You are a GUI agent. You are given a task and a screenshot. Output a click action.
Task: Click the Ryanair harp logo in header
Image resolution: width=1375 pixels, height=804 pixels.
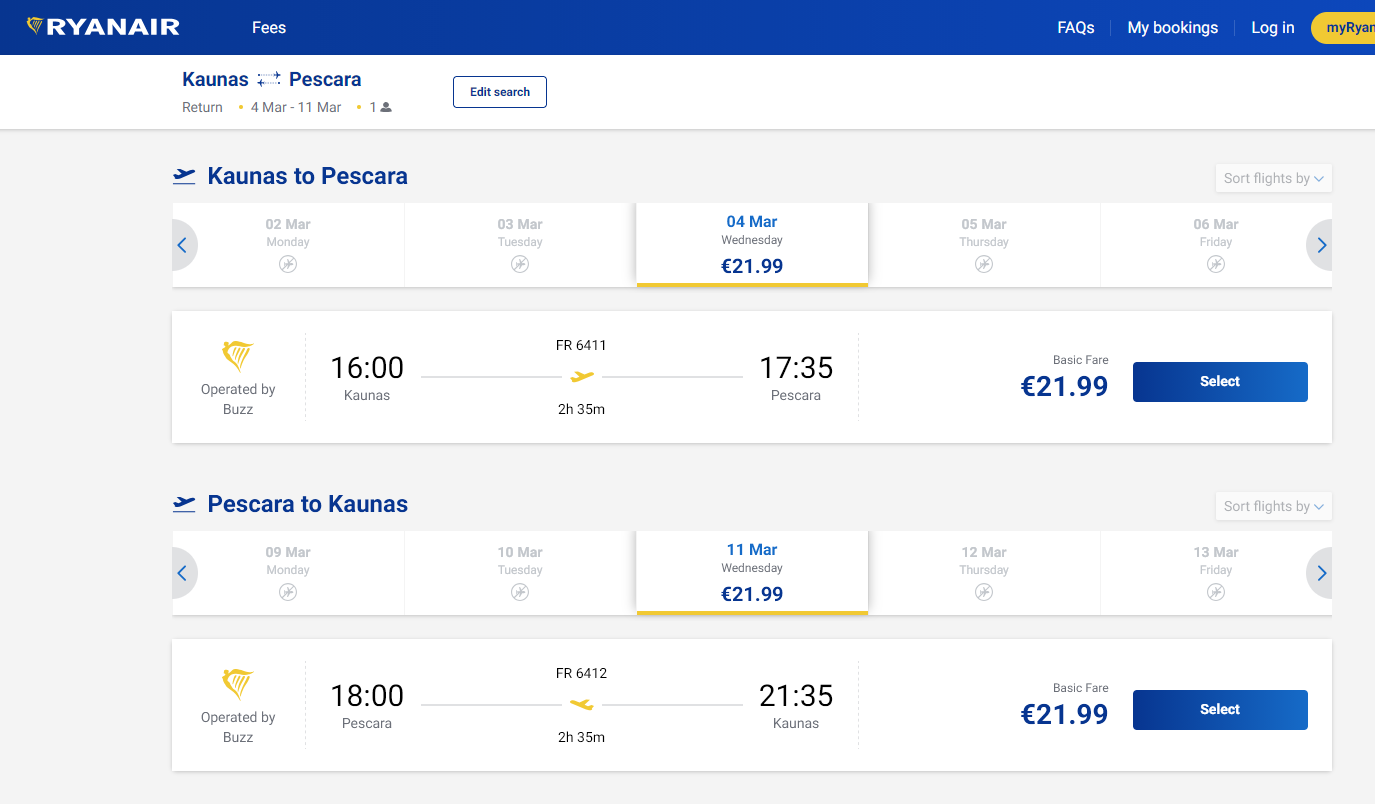tap(36, 27)
